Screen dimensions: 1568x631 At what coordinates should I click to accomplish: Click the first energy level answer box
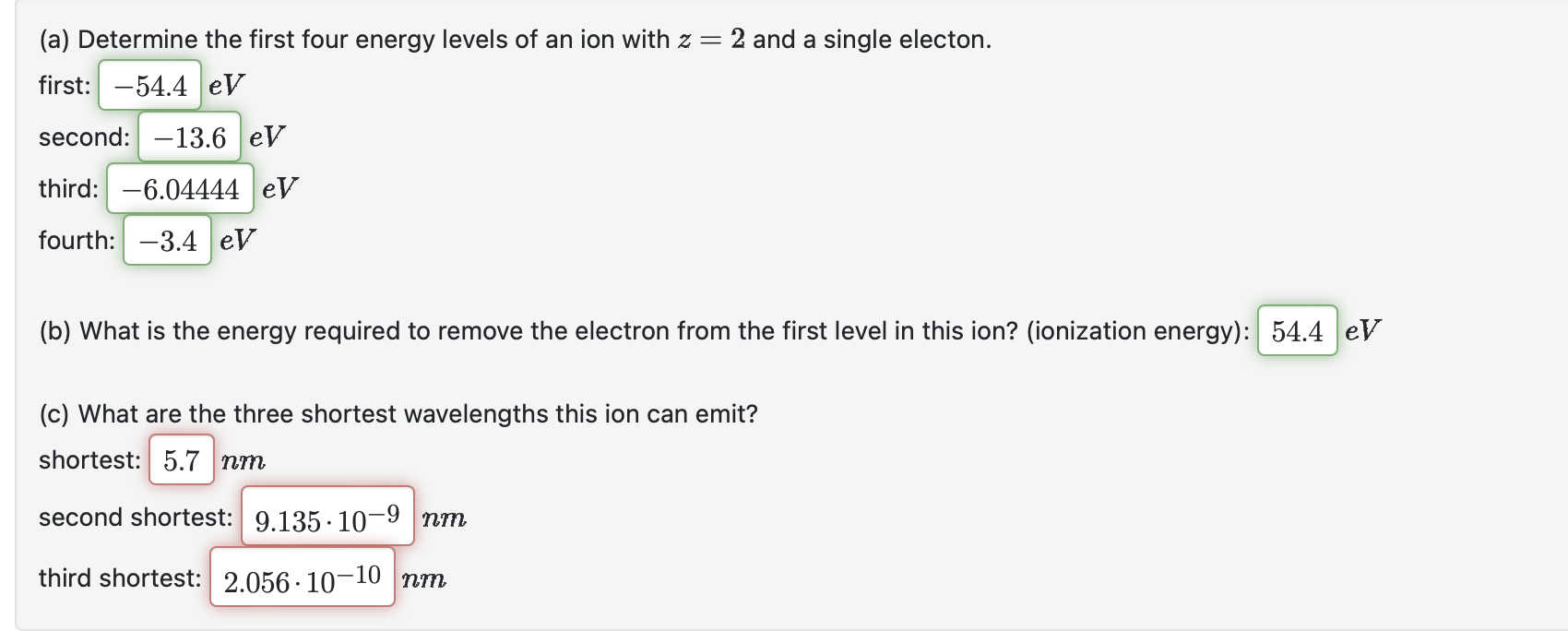(x=150, y=85)
